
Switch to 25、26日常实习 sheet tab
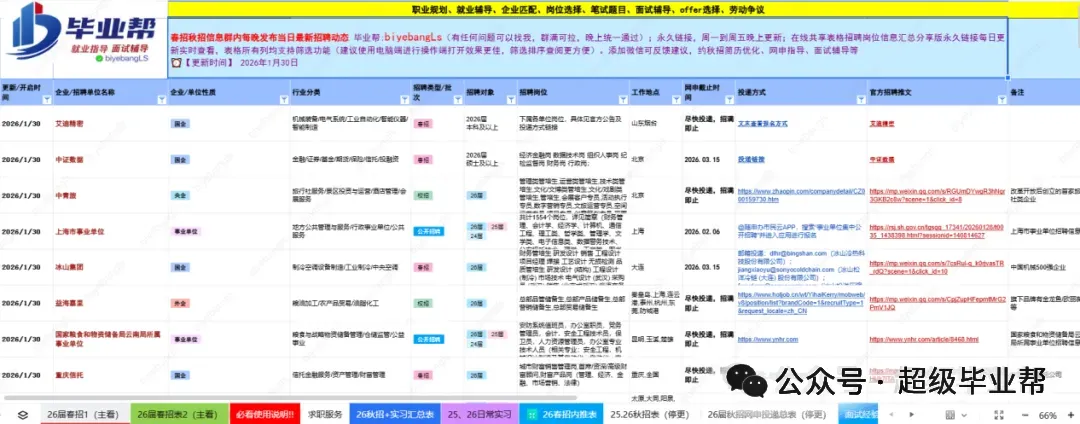pos(481,415)
